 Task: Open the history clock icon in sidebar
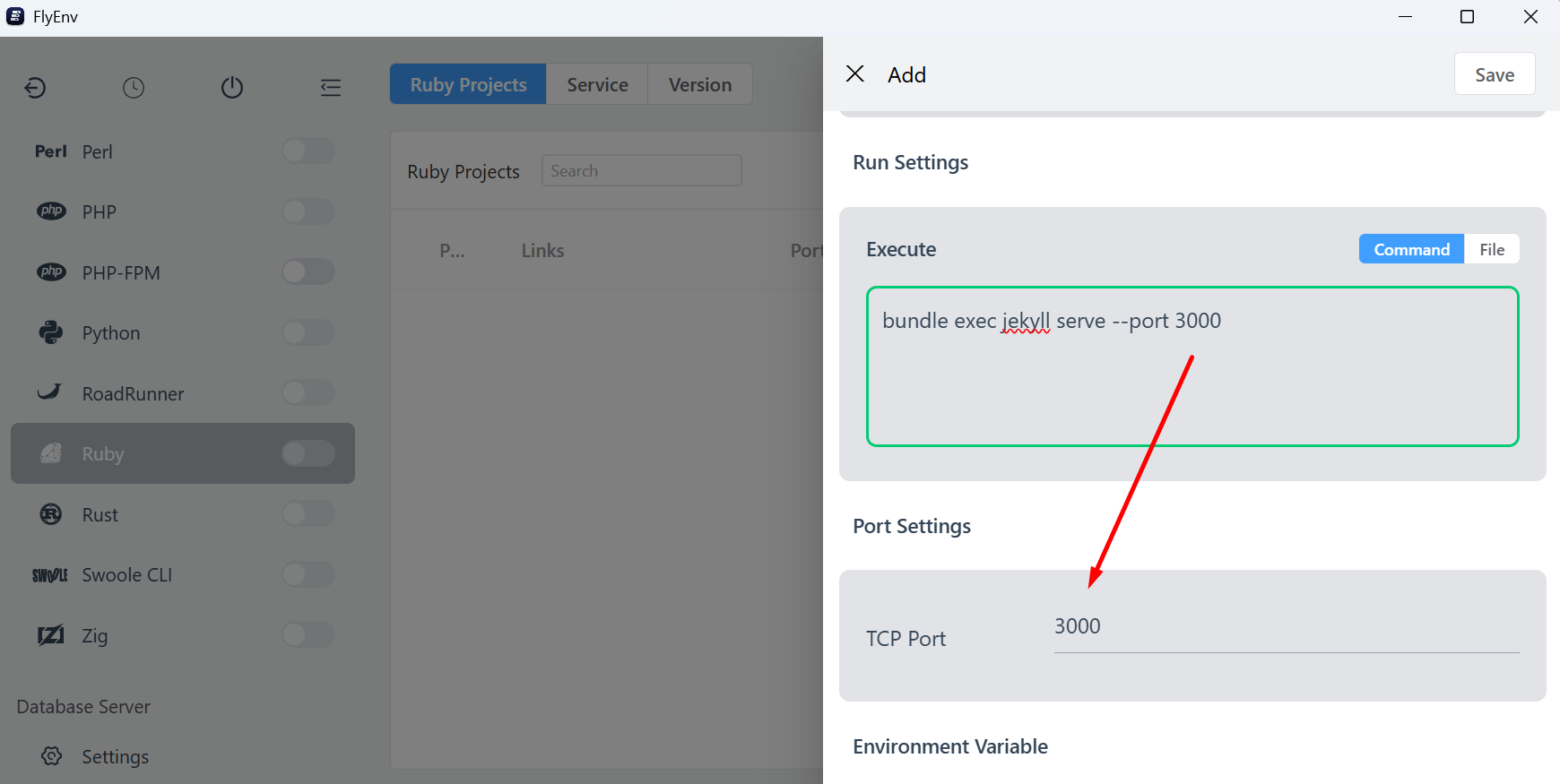pyautogui.click(x=134, y=87)
